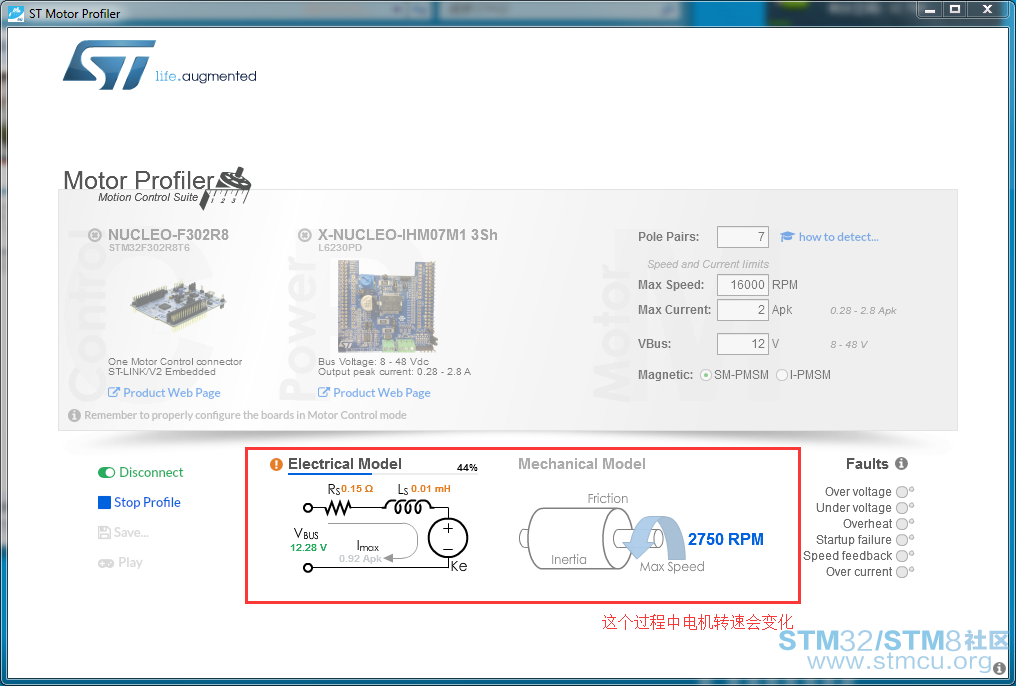Click the Overheat fault indicator
This screenshot has height=686, width=1016.
(x=902, y=524)
